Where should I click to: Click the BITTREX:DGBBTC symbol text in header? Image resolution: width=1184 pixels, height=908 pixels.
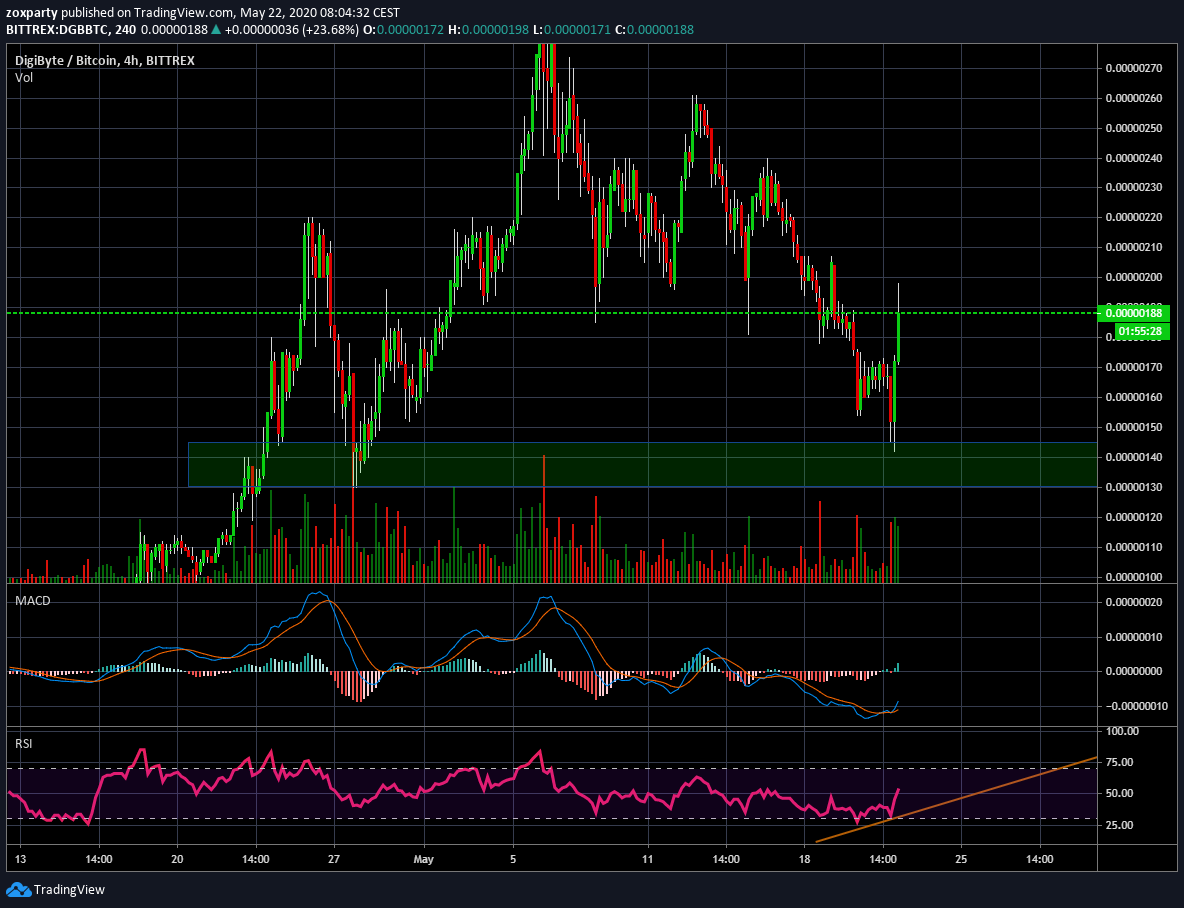[58, 29]
